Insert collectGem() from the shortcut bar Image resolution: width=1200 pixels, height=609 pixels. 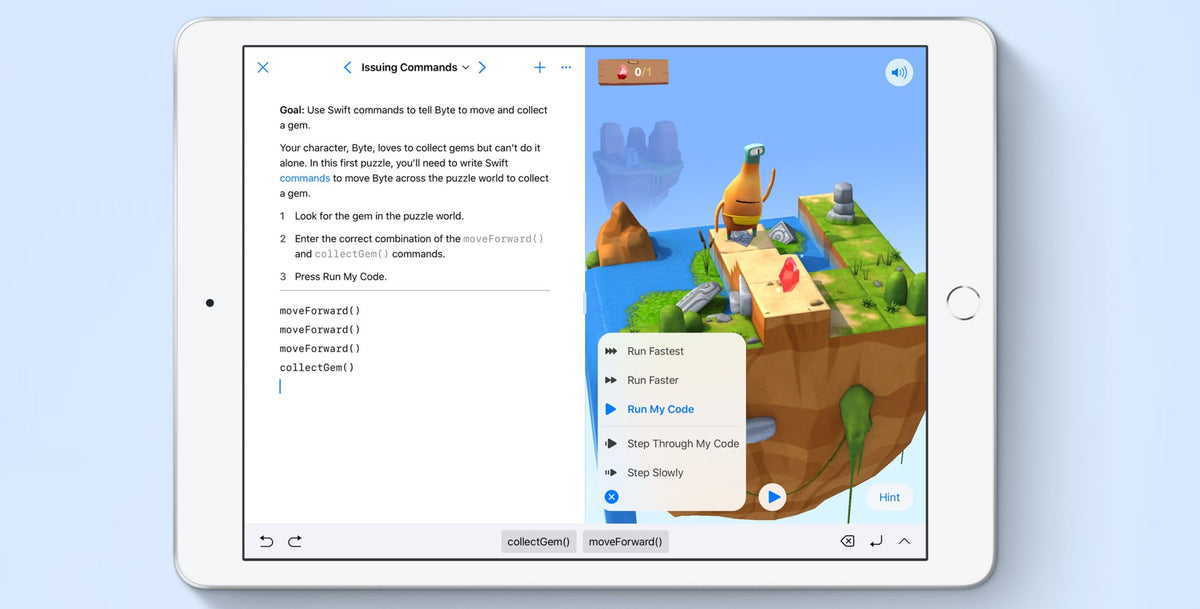coord(539,541)
